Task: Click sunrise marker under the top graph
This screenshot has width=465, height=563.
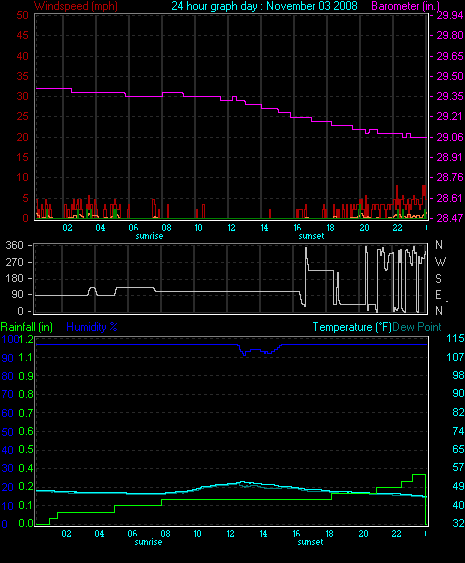Action: point(149,236)
